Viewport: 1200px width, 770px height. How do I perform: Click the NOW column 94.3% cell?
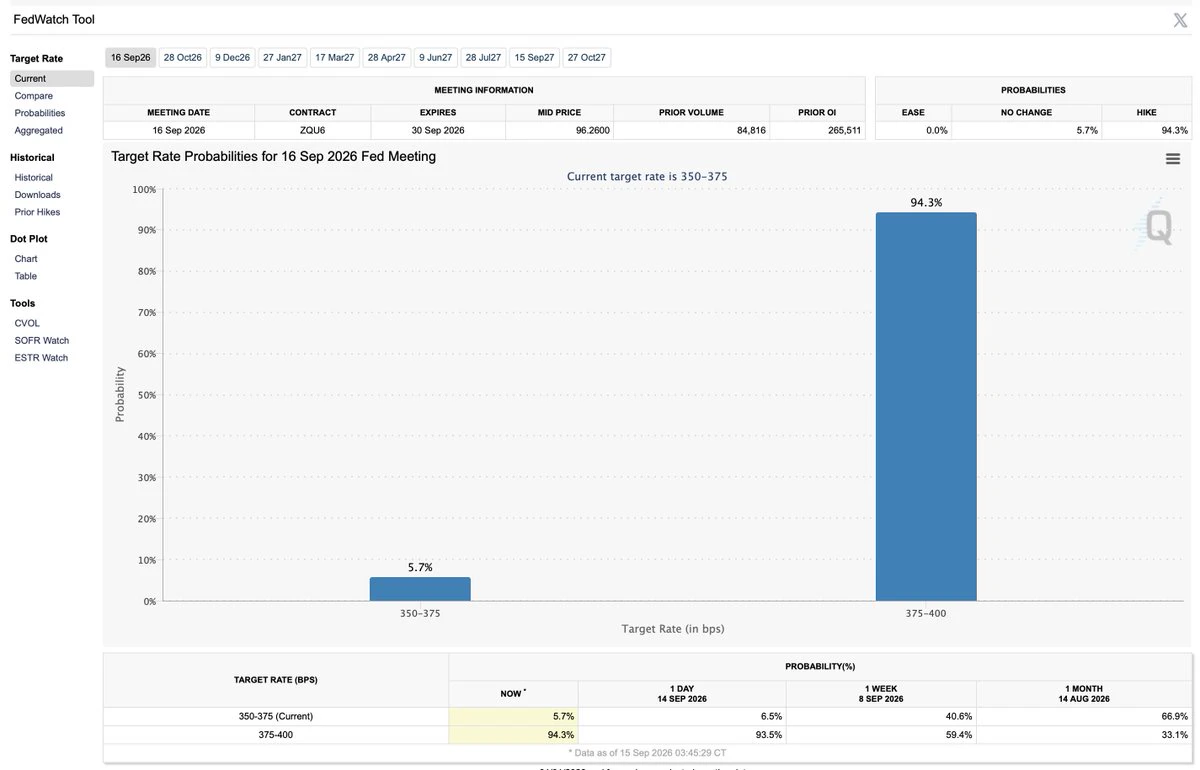tap(513, 735)
